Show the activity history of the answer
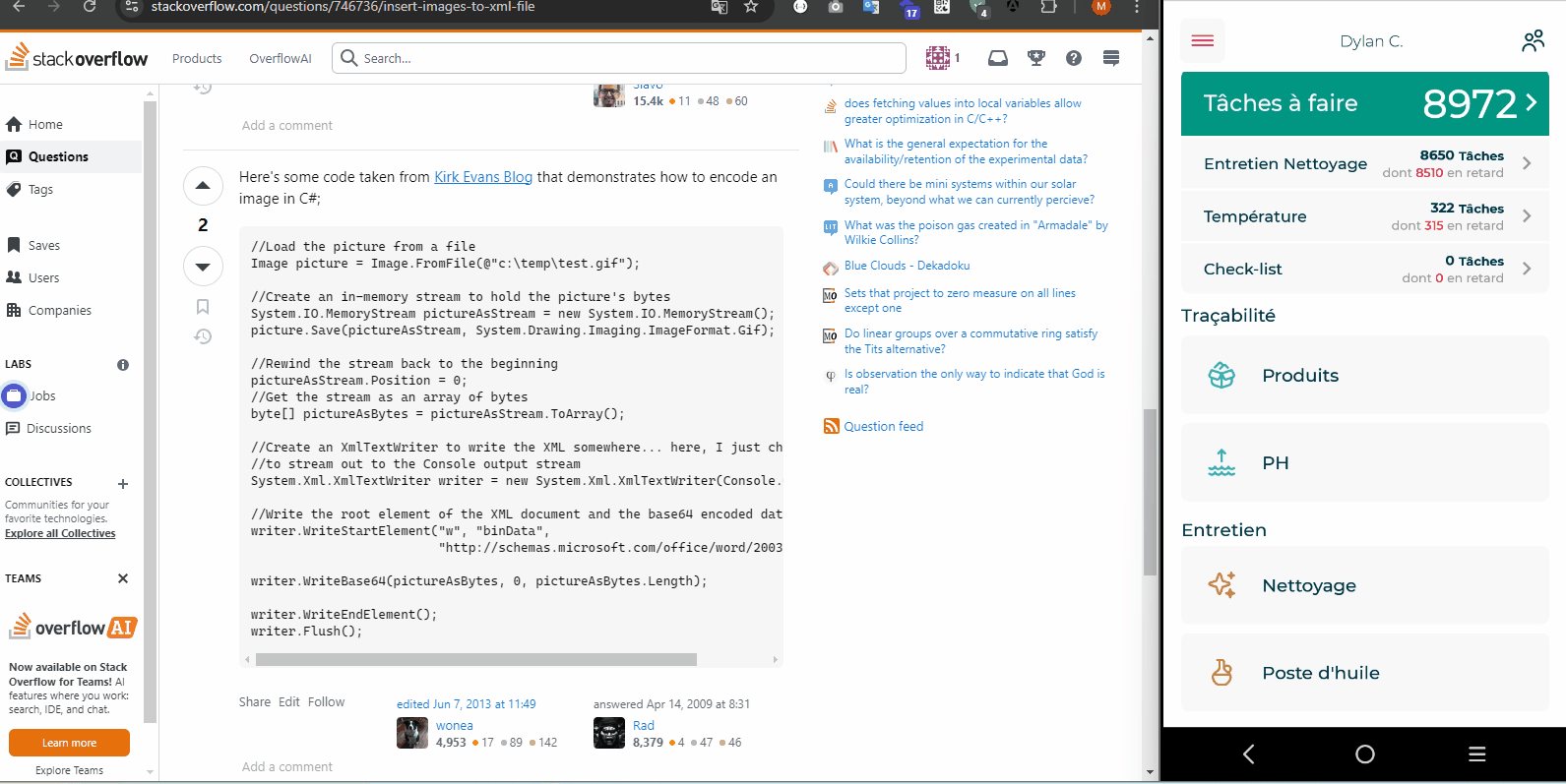The width and height of the screenshot is (1566, 784). tap(203, 336)
